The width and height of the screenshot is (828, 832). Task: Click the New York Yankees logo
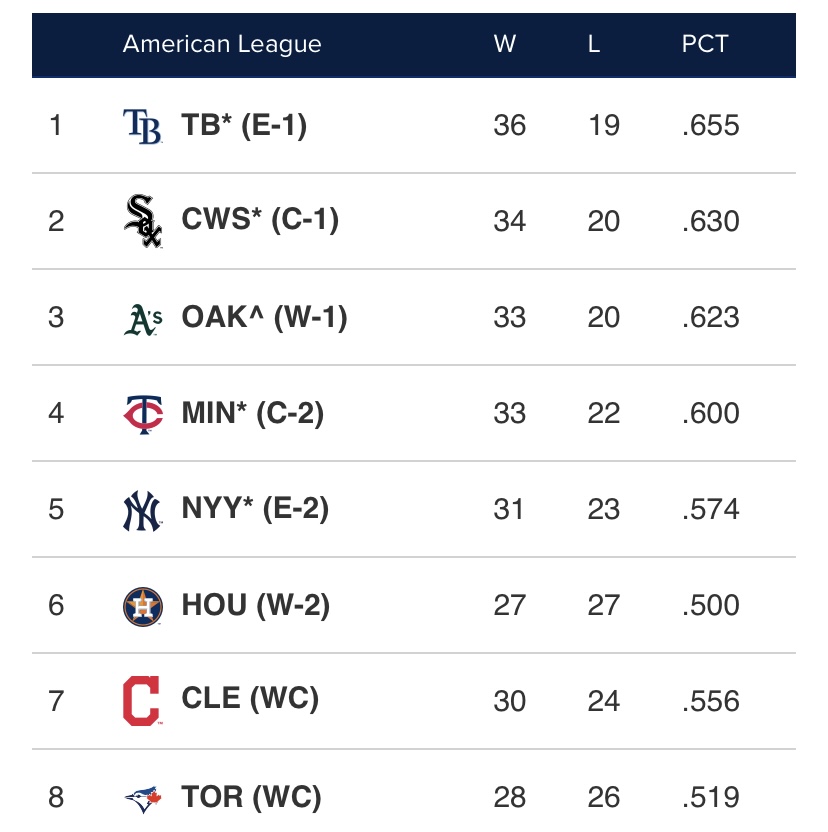click(142, 510)
